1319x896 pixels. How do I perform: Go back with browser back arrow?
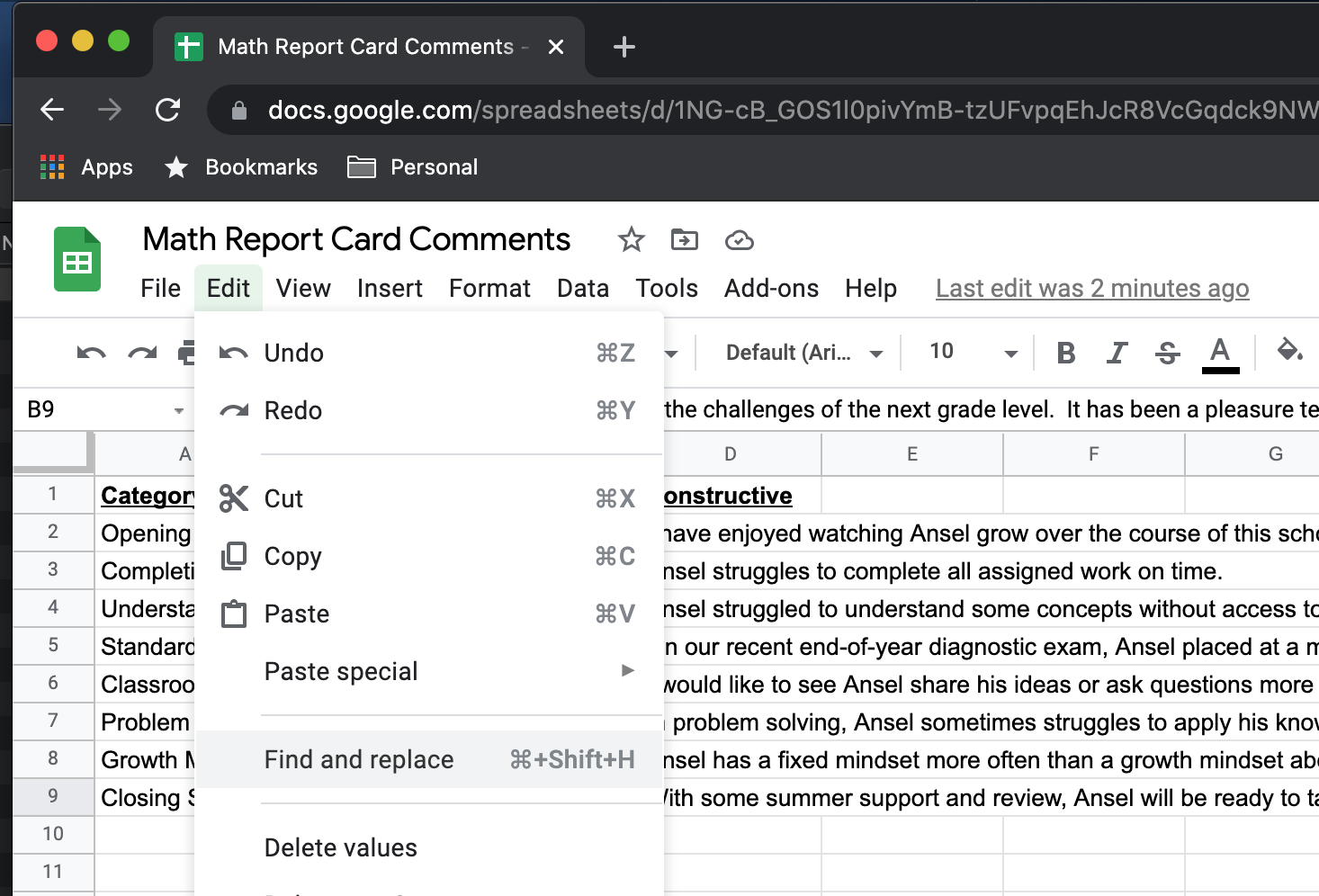pos(53,110)
